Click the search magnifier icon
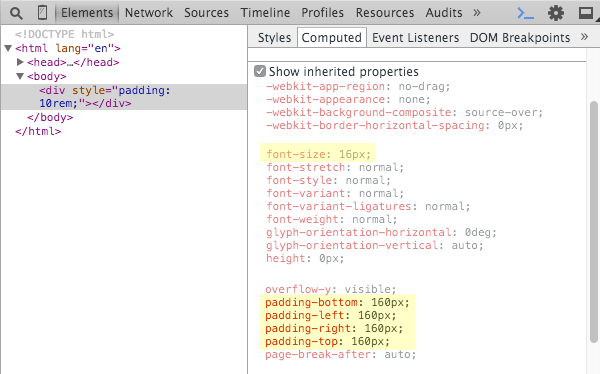Viewport: 600px width, 374px height. [x=16, y=13]
